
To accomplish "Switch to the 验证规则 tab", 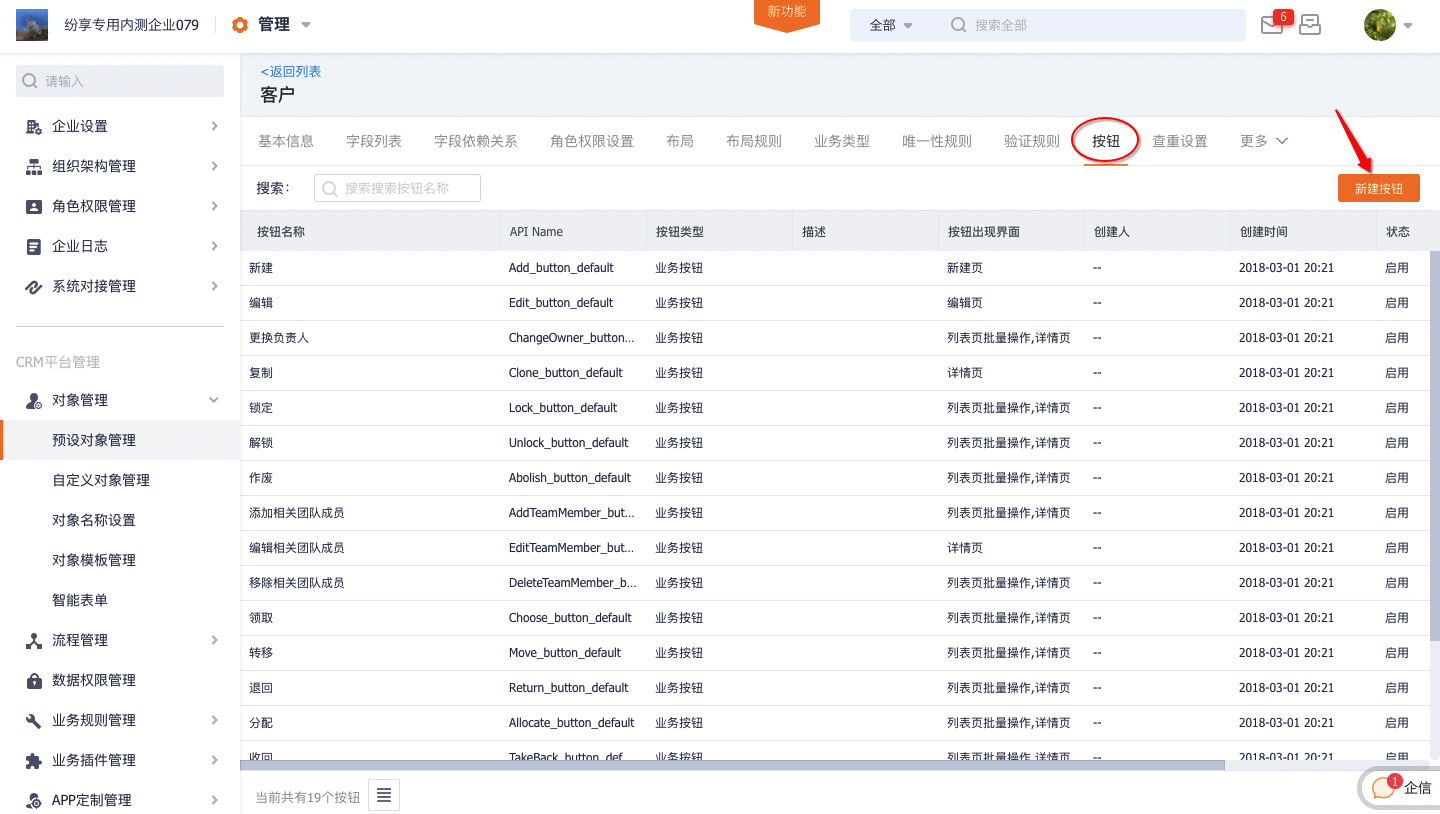I will pyautogui.click(x=1032, y=141).
